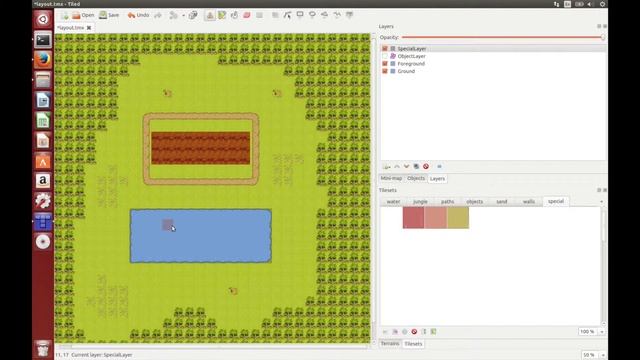Image resolution: width=640 pixels, height=360 pixels.
Task: Open the water tileset tab
Action: point(393,202)
